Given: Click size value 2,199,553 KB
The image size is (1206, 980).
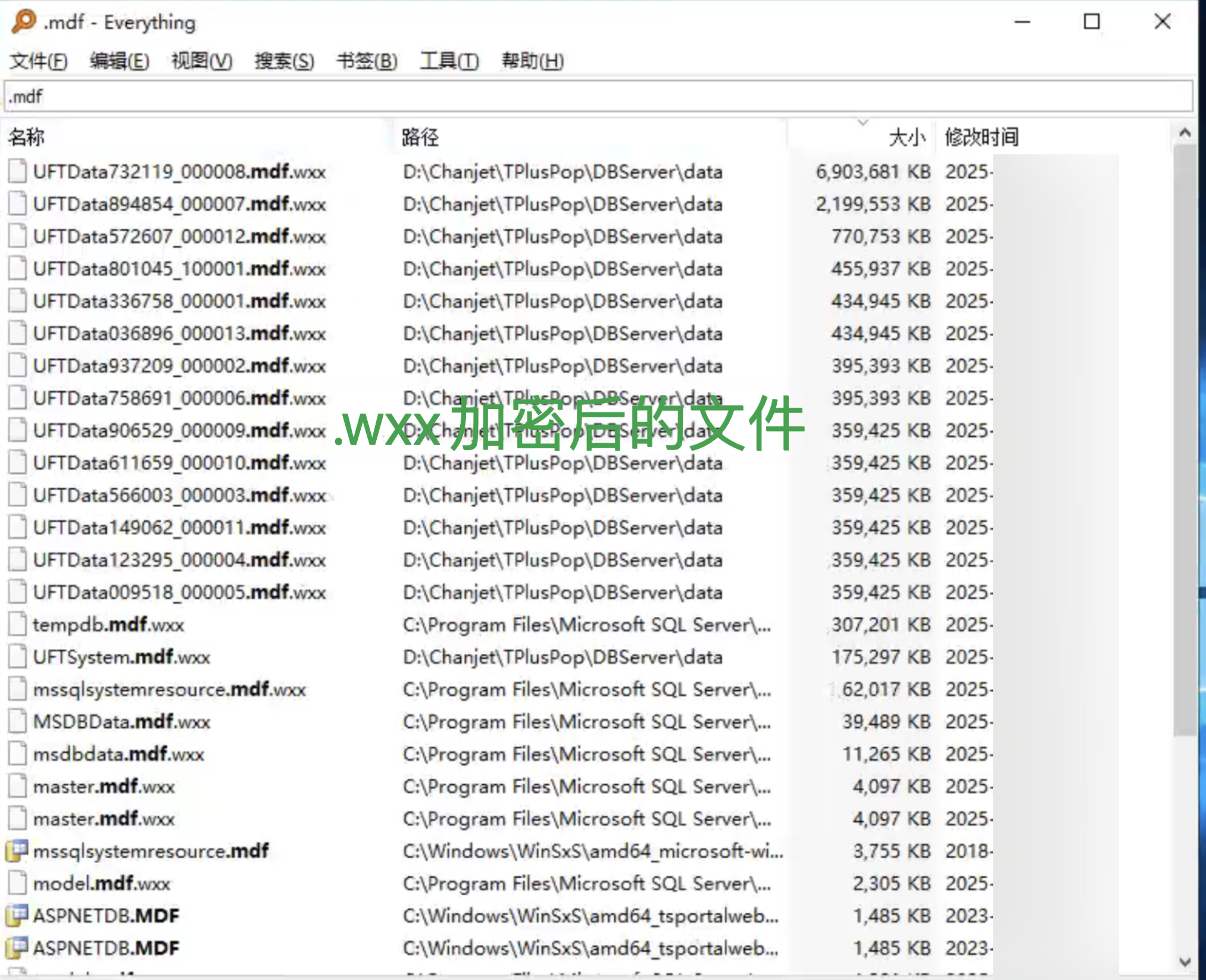Looking at the screenshot, I should [x=873, y=204].
